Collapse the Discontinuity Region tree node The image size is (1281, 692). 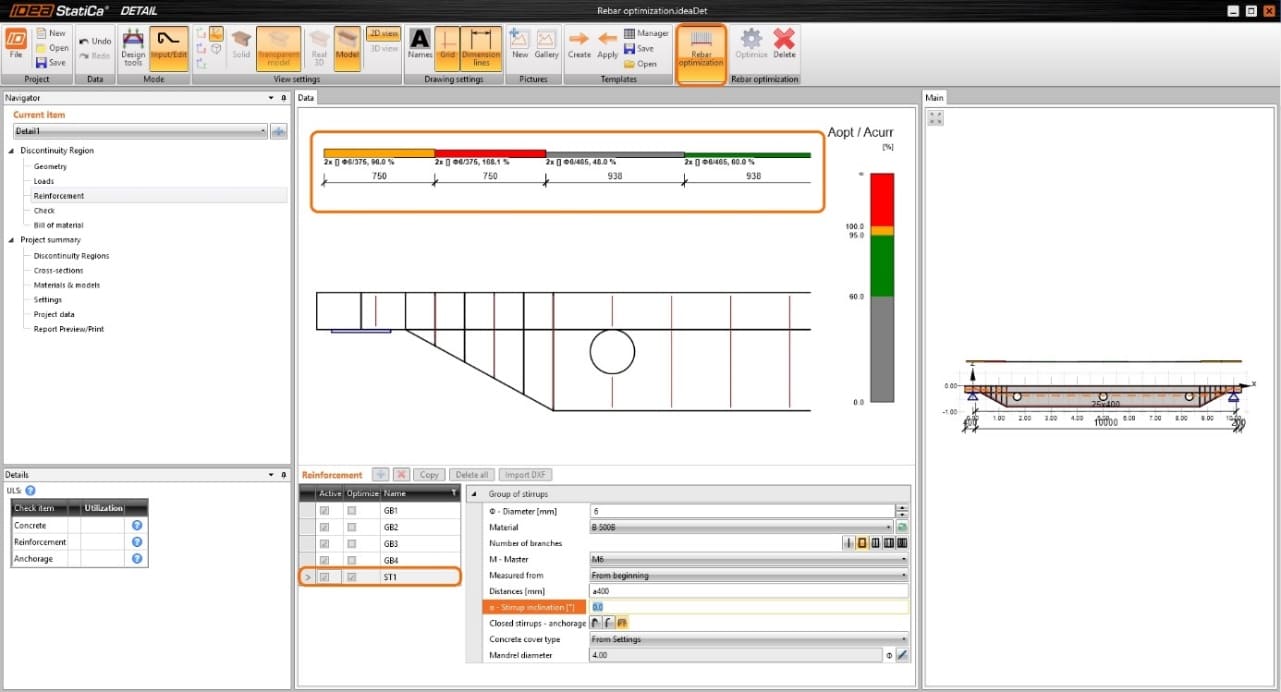[x=11, y=151]
